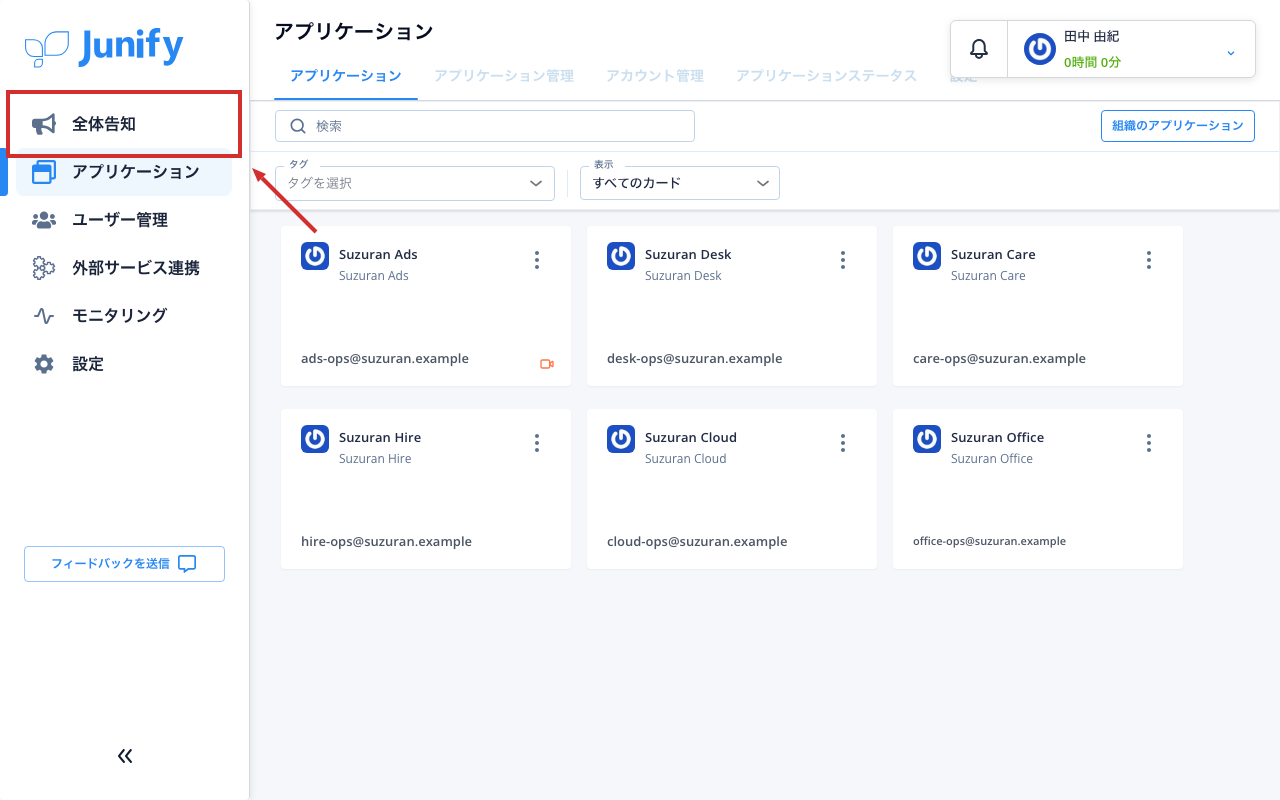Open モニタリング in the sidebar

click(124, 316)
